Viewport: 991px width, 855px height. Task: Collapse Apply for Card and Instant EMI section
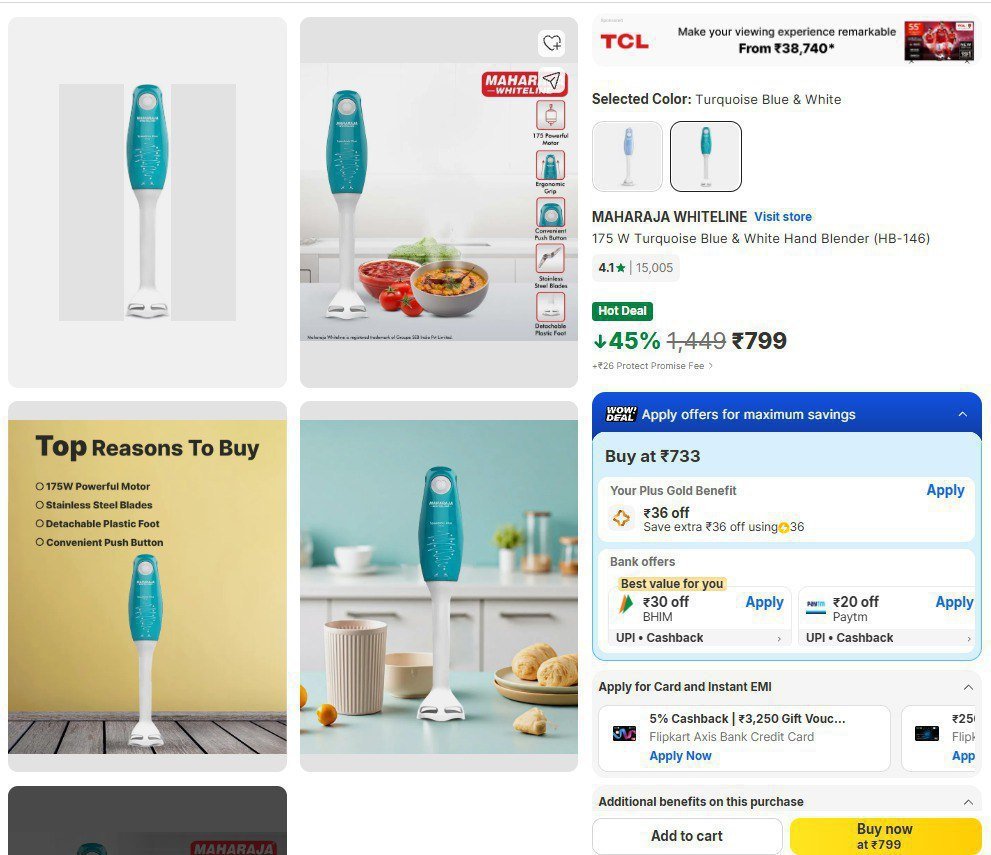coord(968,687)
